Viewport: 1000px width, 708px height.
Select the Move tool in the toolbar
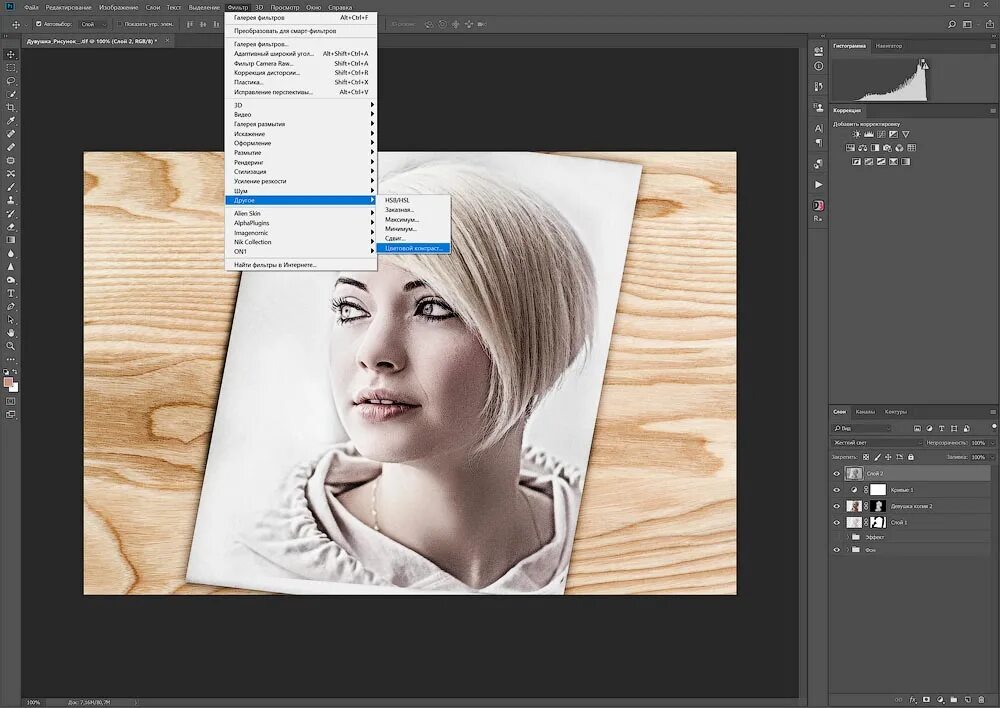click(x=11, y=54)
